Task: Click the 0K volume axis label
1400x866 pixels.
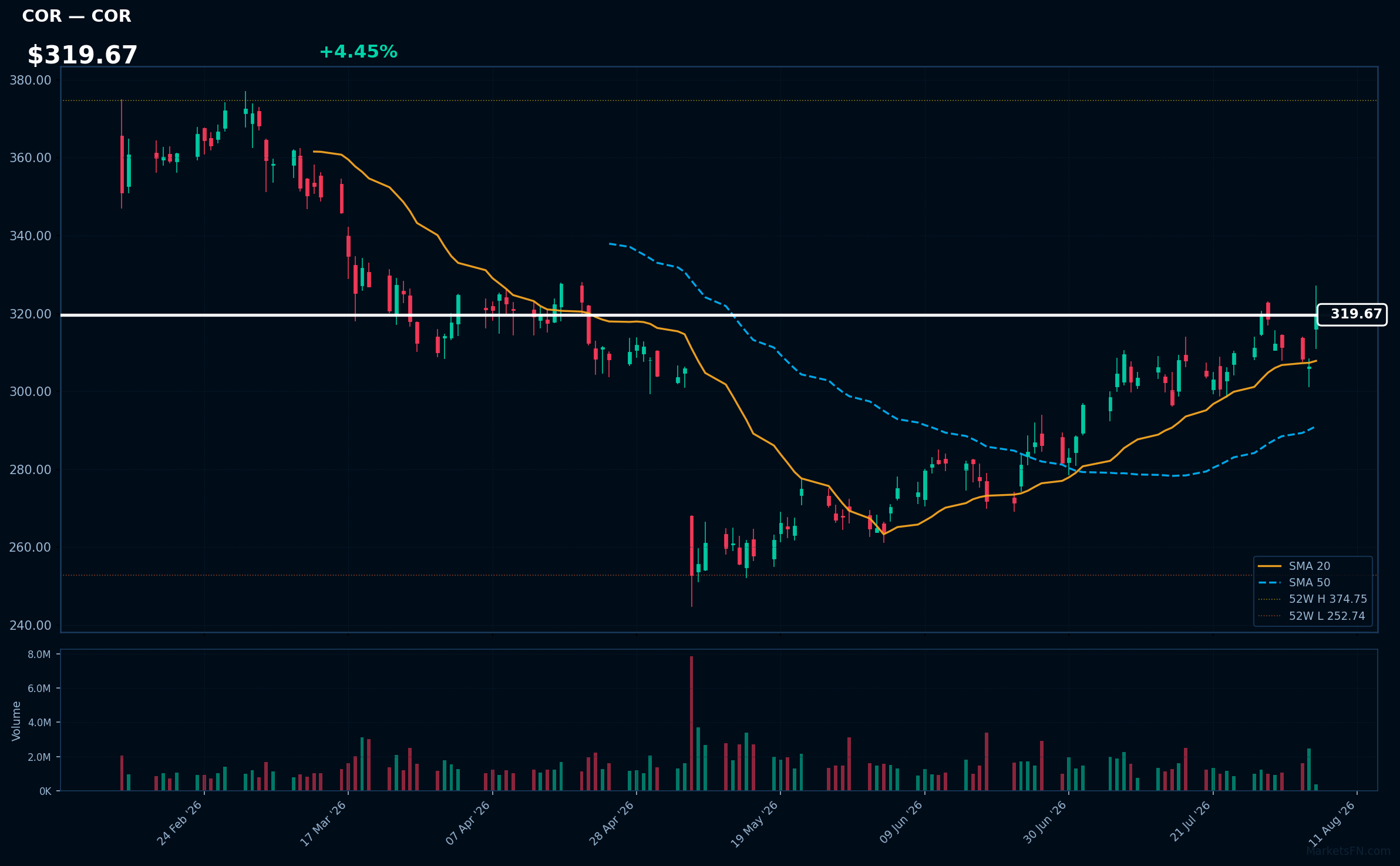Action: (x=45, y=791)
